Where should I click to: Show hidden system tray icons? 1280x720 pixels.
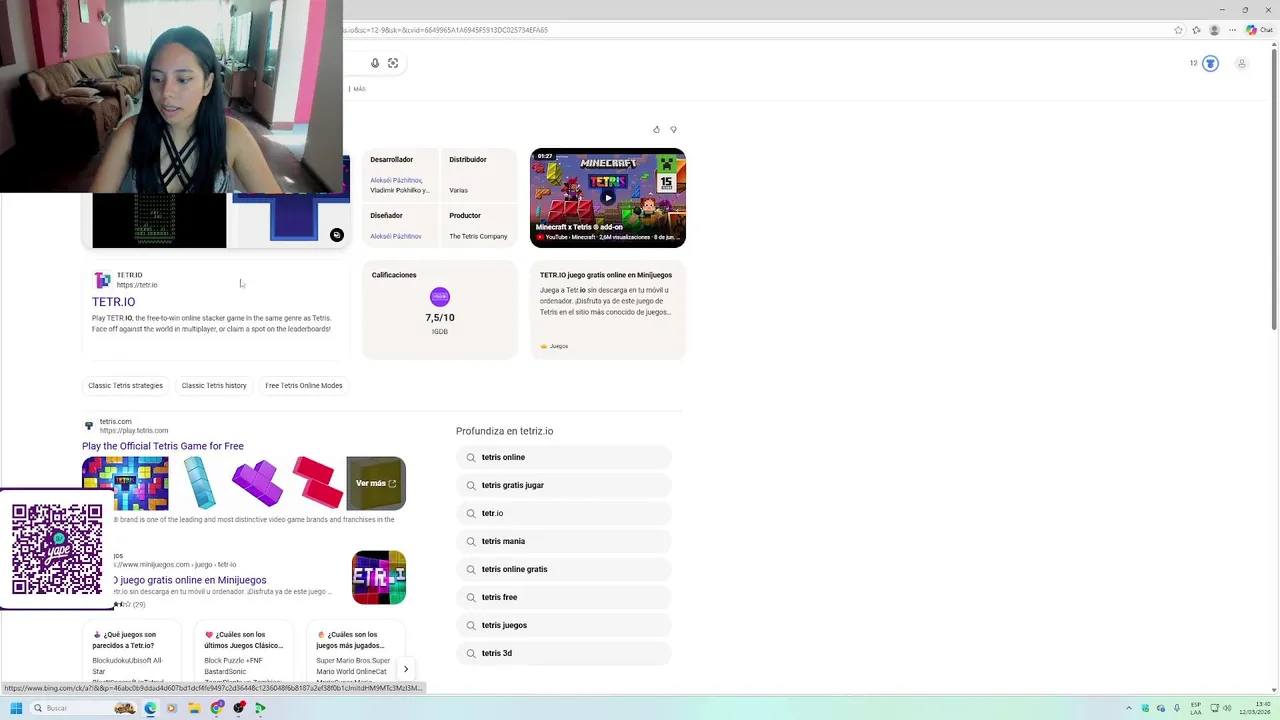click(x=1129, y=708)
